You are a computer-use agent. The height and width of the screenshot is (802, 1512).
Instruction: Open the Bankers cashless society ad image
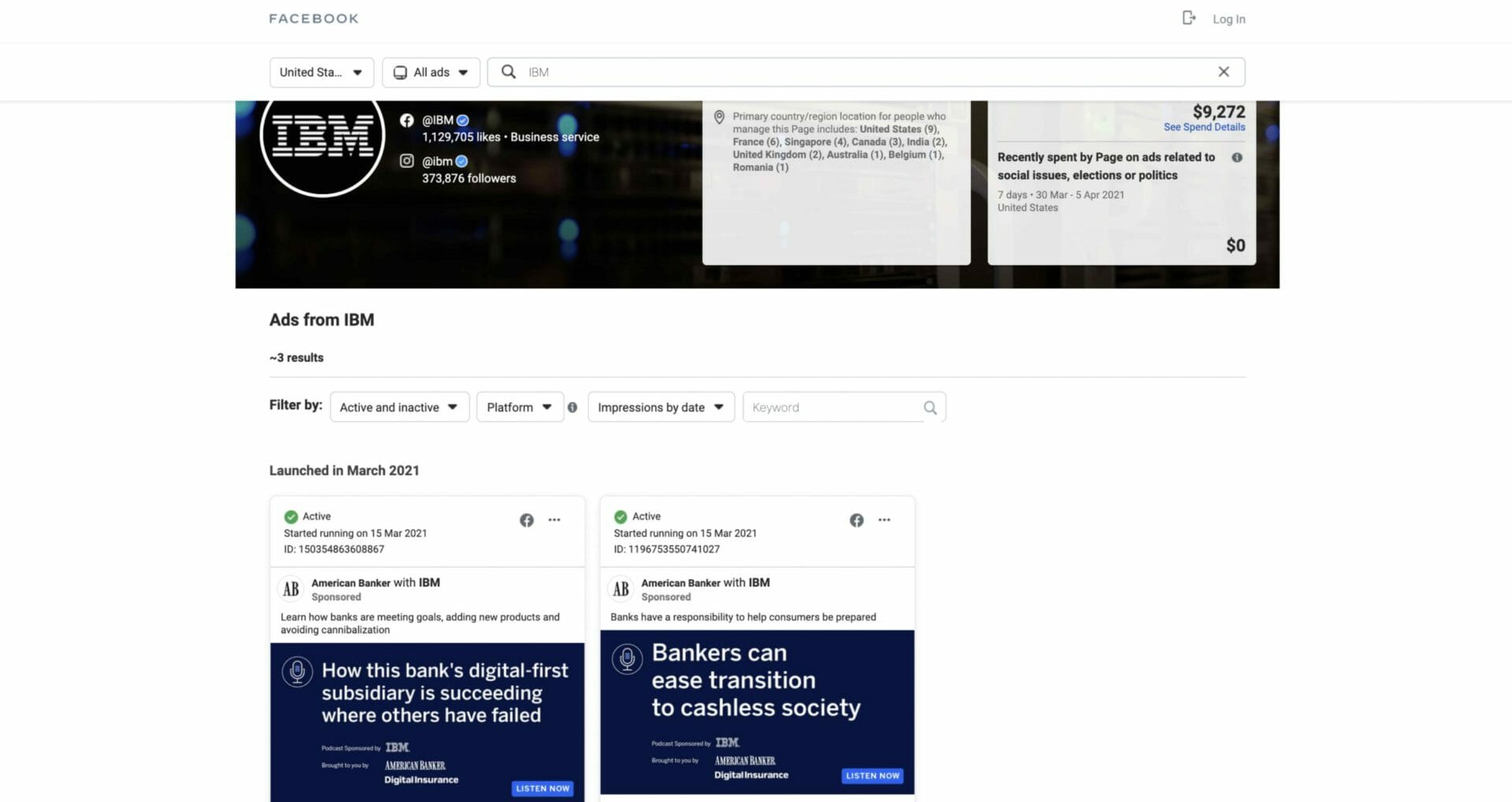pos(758,712)
